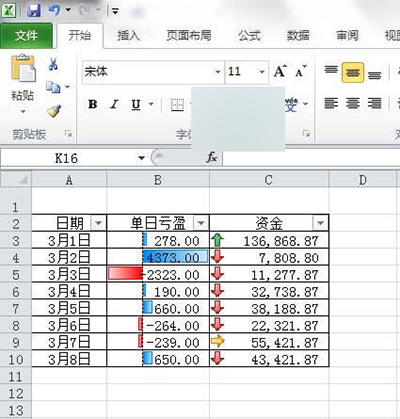Switch to the 审阅 tab
The image size is (400, 419).
[x=347, y=36]
